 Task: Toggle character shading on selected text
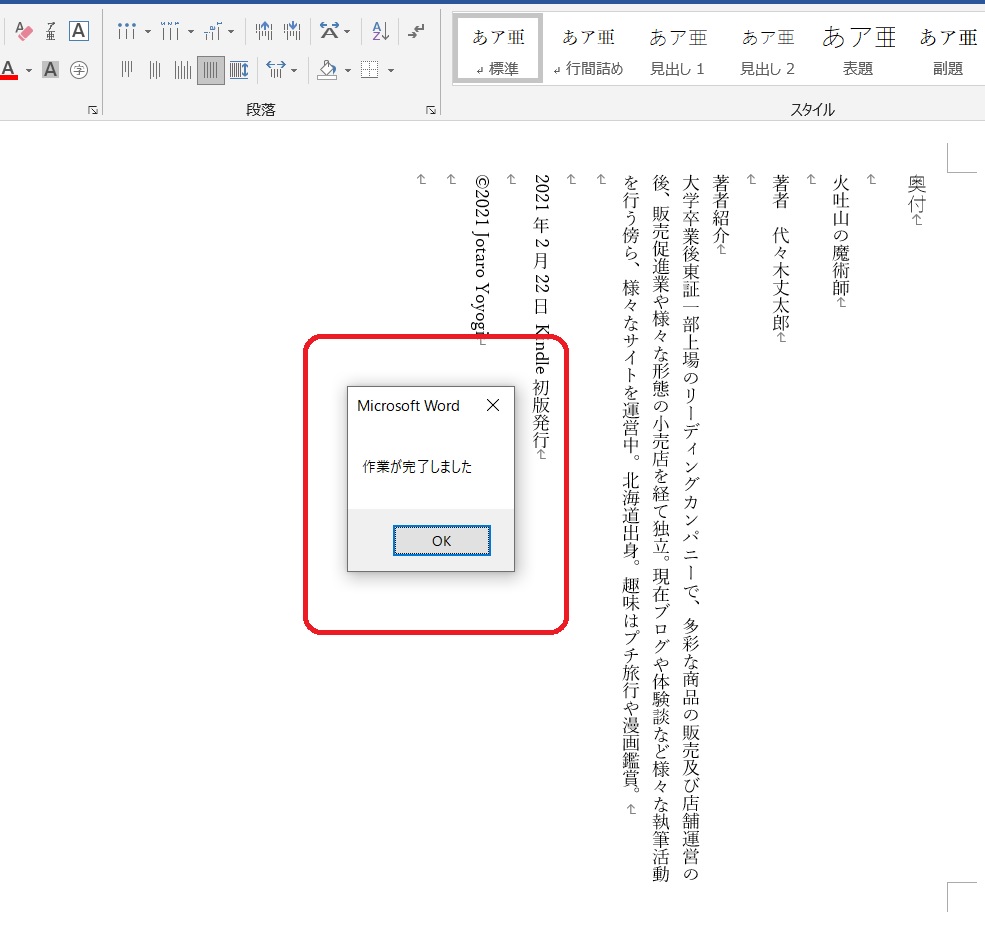click(x=50, y=70)
